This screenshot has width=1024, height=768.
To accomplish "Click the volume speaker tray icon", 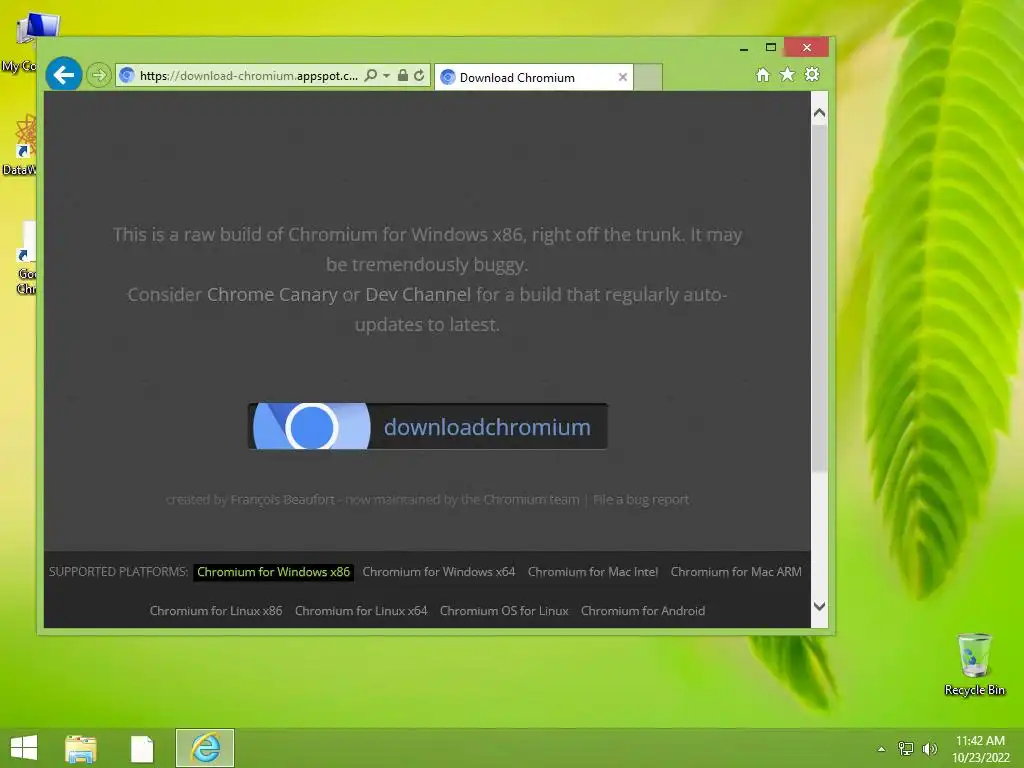I will pyautogui.click(x=929, y=749).
